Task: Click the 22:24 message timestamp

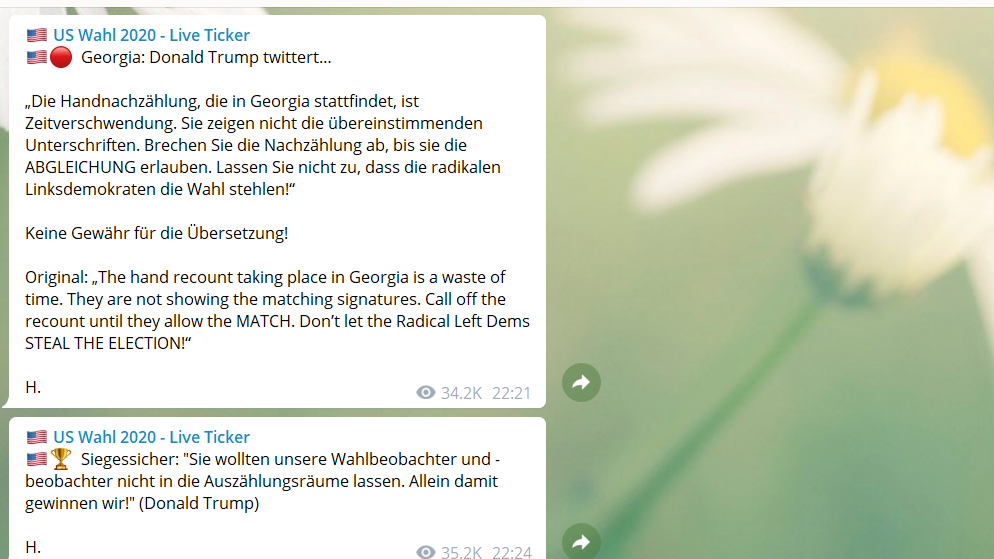Action: 511,552
